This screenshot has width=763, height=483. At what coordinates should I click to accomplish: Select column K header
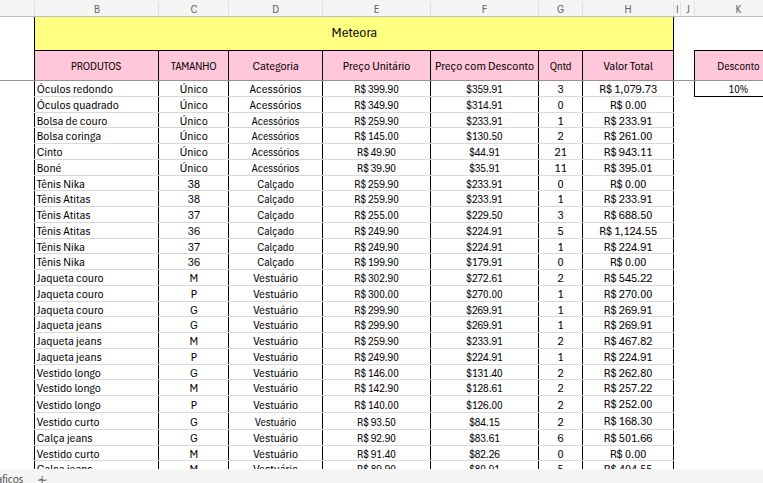tap(738, 8)
